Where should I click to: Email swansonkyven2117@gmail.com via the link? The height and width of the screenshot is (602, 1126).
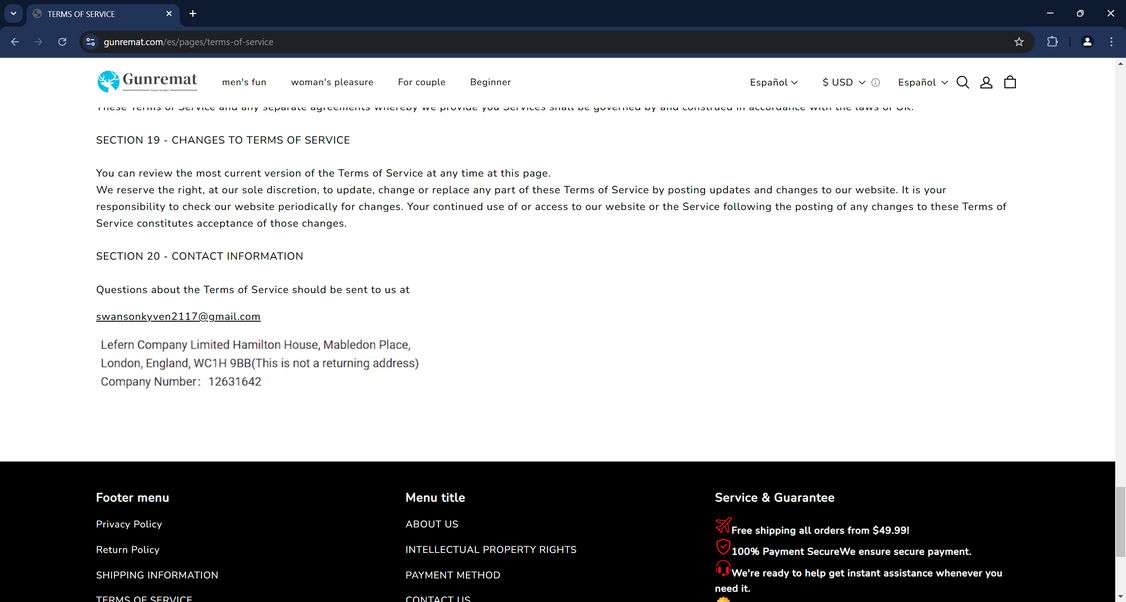coord(178,316)
